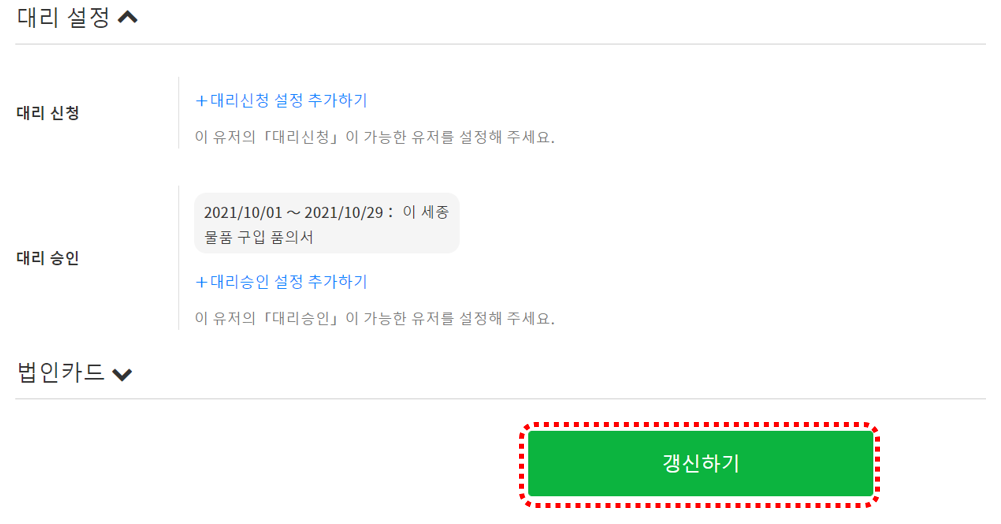Screen dimensions: 1001x524
Task: Click the up-arrow icon beside 대리 설정
Action: (x=127, y=18)
